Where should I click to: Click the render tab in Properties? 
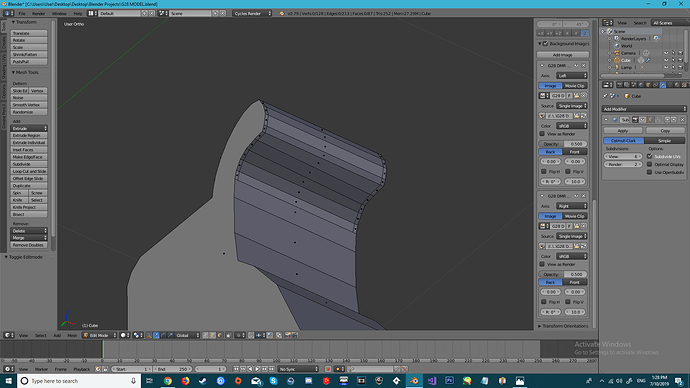coord(620,85)
